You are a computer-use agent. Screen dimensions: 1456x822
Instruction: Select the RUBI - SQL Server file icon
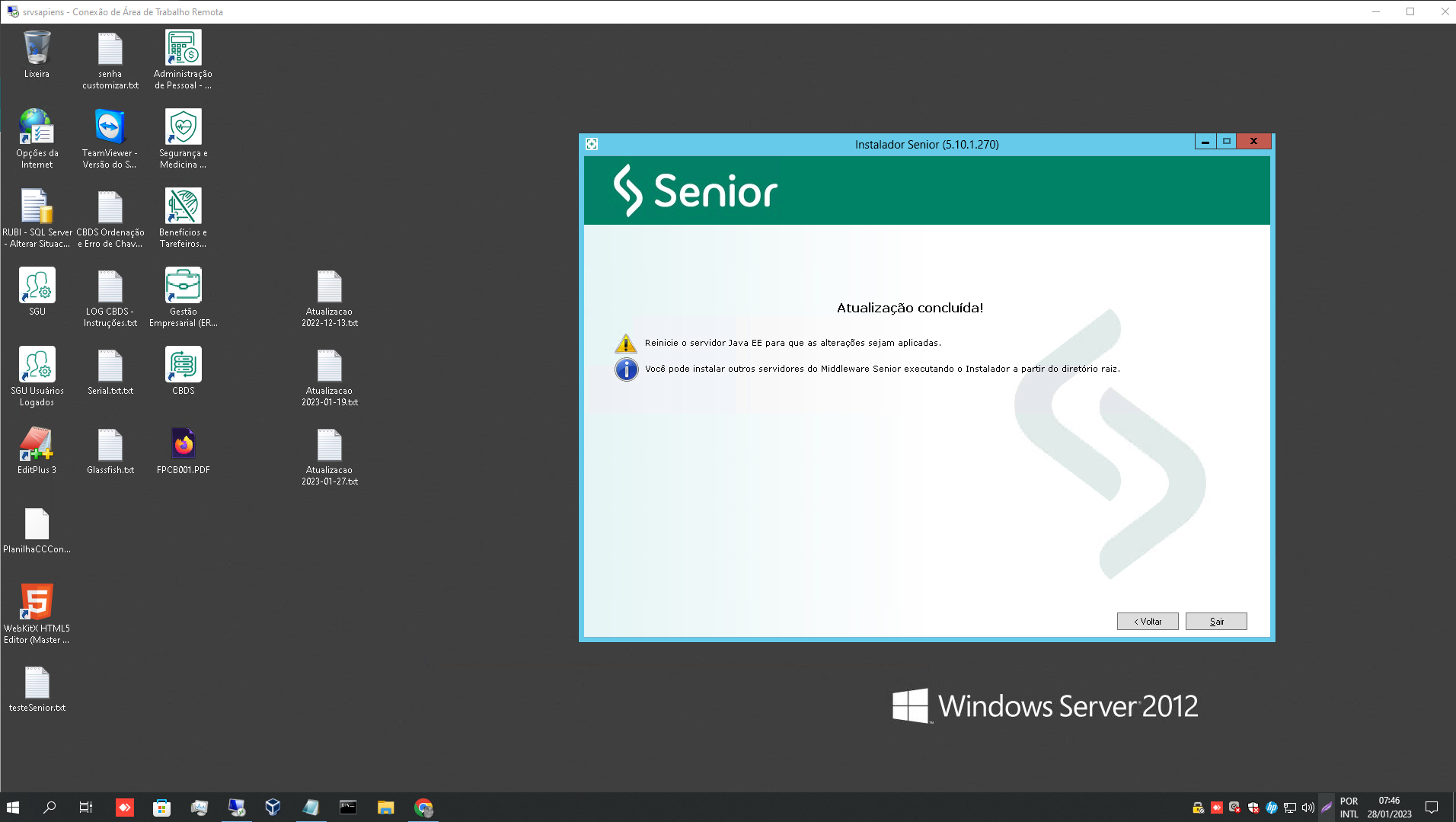(x=37, y=219)
